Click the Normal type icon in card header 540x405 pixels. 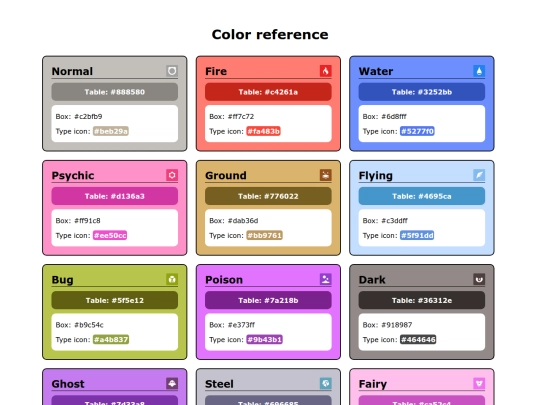click(172, 71)
